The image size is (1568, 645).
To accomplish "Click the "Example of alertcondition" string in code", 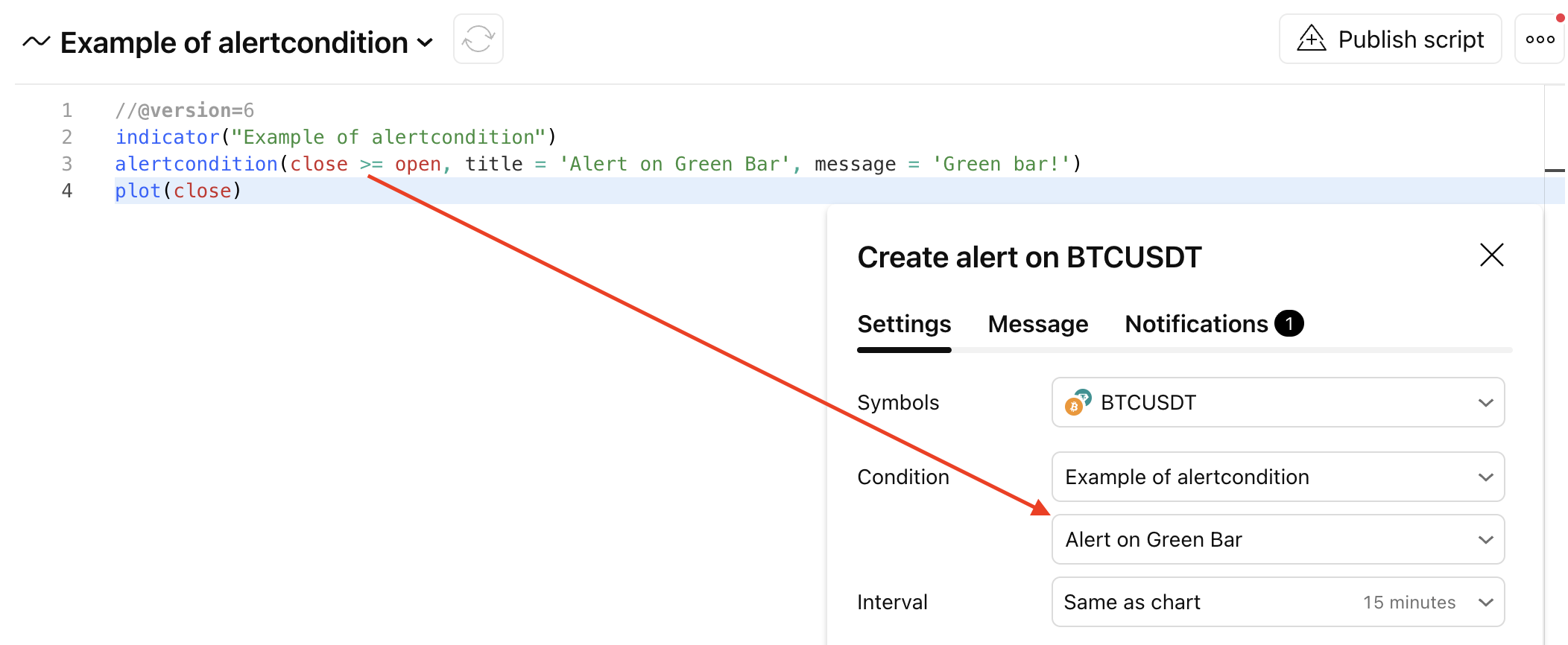I will tap(388, 137).
